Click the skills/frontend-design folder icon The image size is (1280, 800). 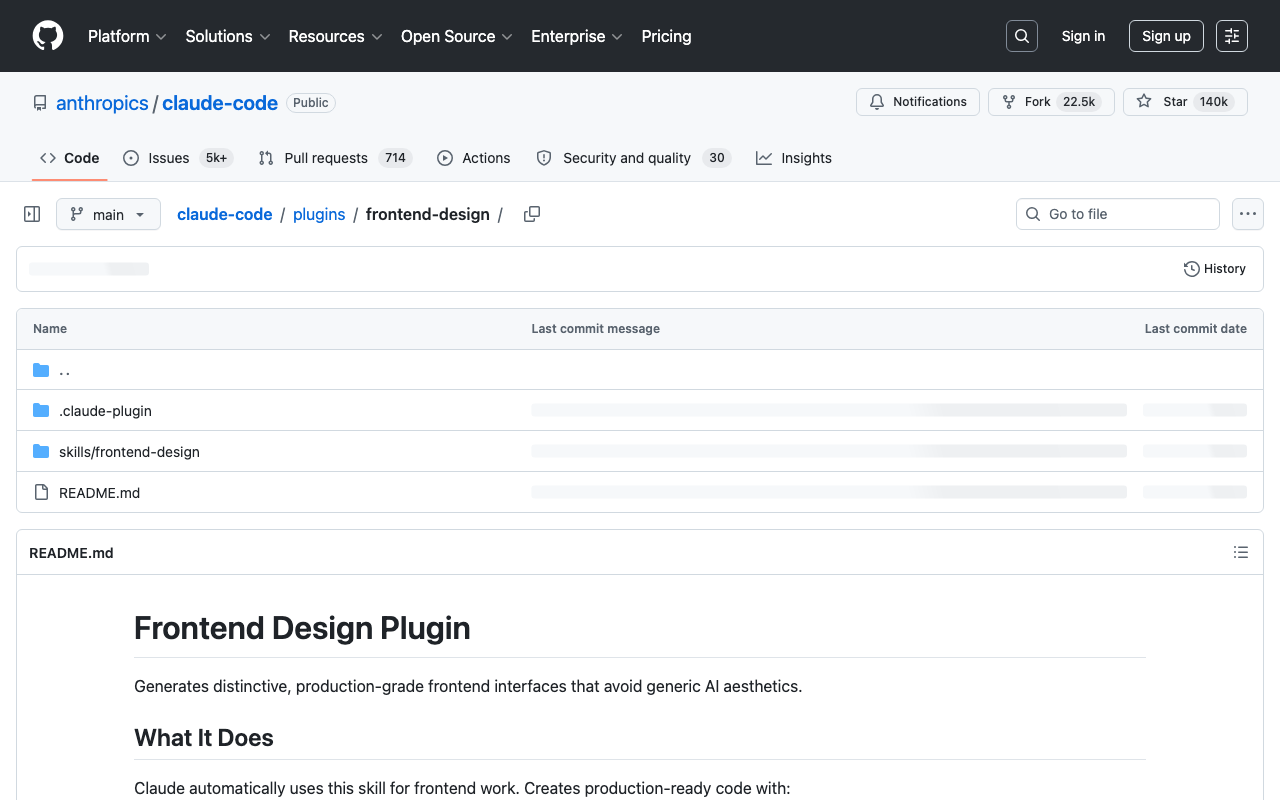pos(41,452)
